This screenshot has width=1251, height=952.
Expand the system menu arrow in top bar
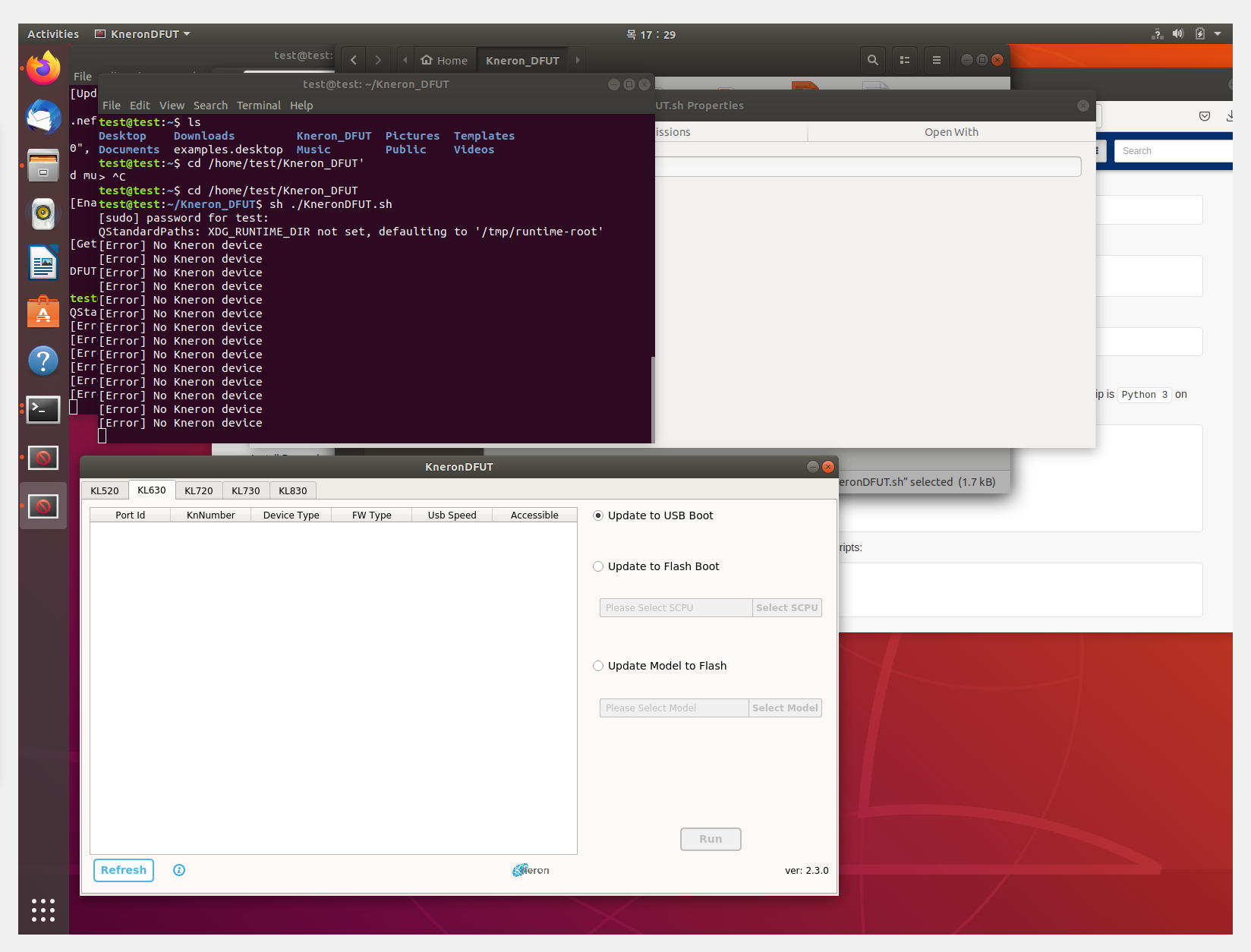pos(1218,34)
